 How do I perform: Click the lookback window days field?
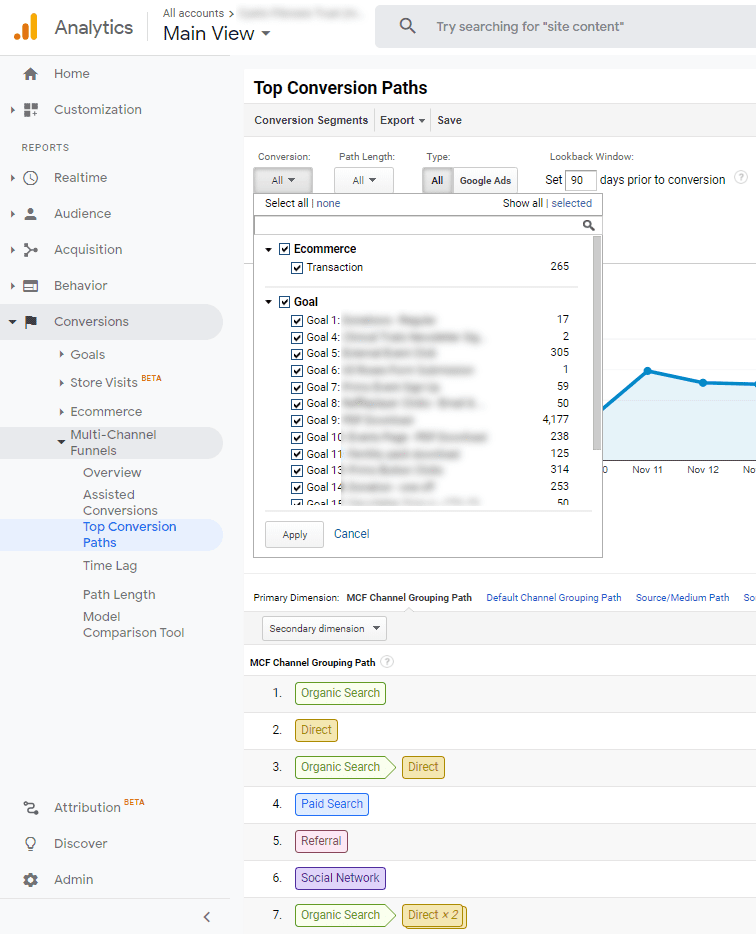tap(580, 181)
